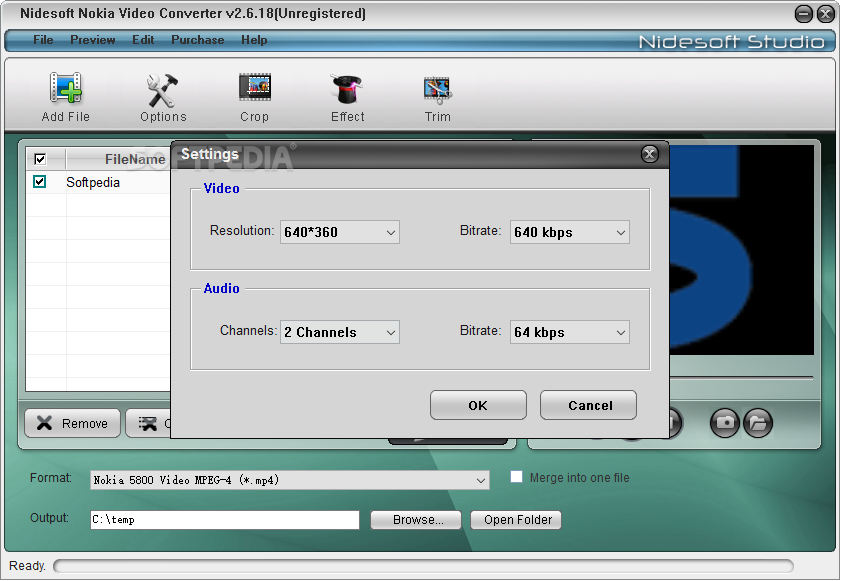Click the snapshot camera icon
841x581 pixels.
pyautogui.click(x=725, y=422)
